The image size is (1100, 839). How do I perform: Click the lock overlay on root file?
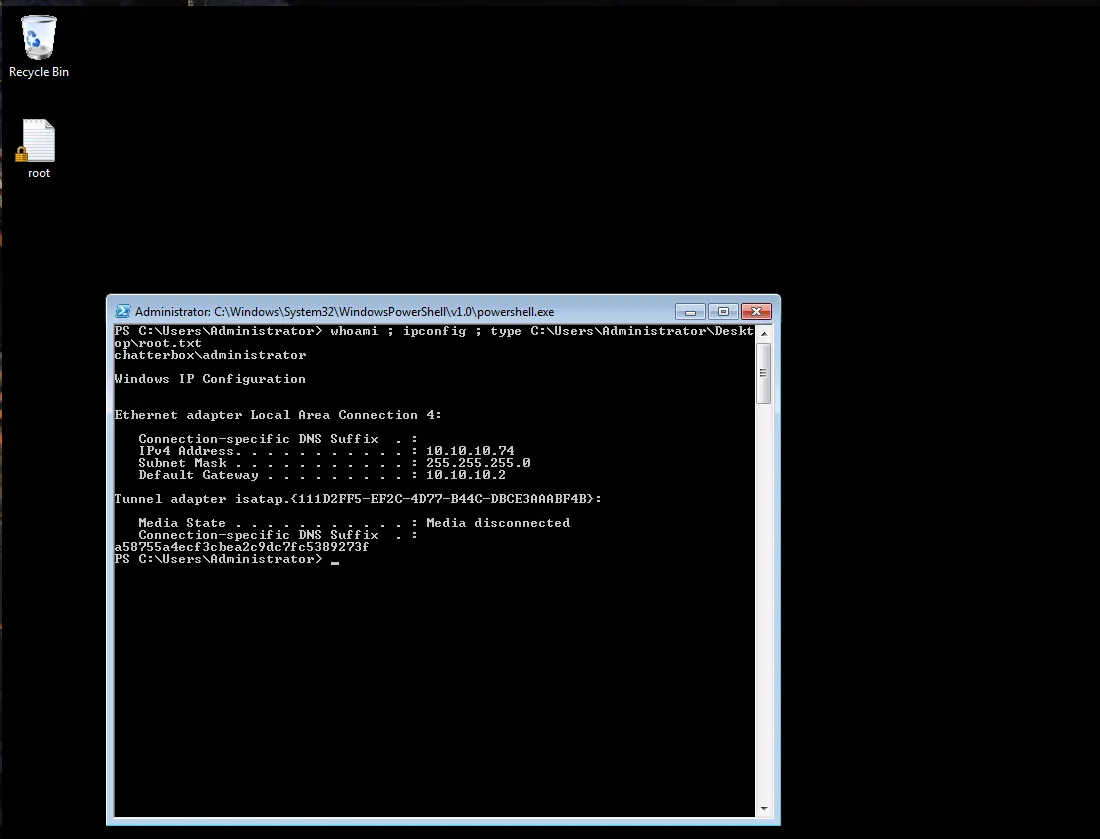pyautogui.click(x=22, y=154)
